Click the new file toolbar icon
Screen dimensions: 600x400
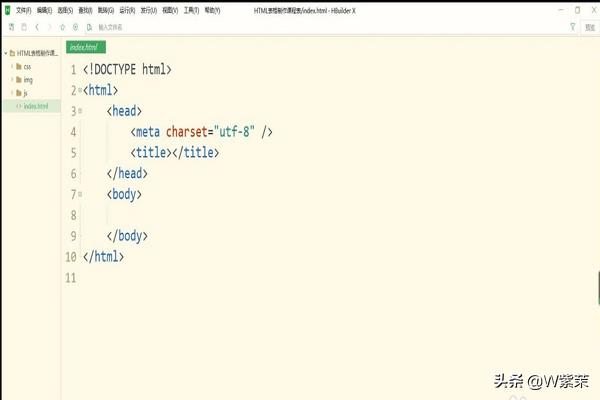click(8, 27)
